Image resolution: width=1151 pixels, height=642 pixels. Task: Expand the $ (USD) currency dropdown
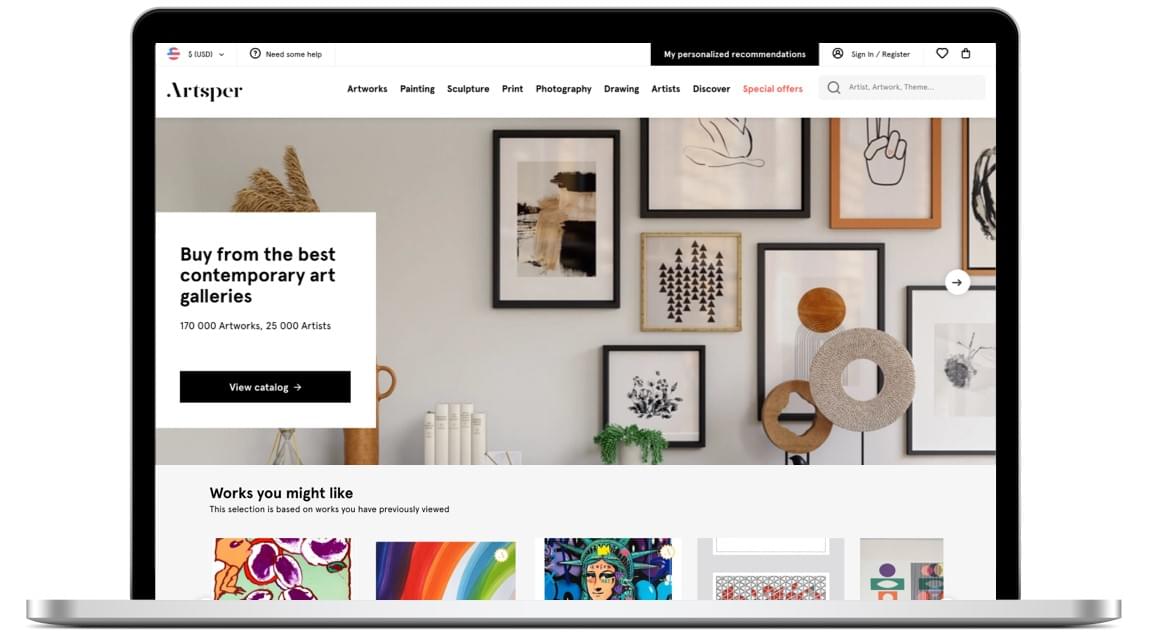point(206,54)
